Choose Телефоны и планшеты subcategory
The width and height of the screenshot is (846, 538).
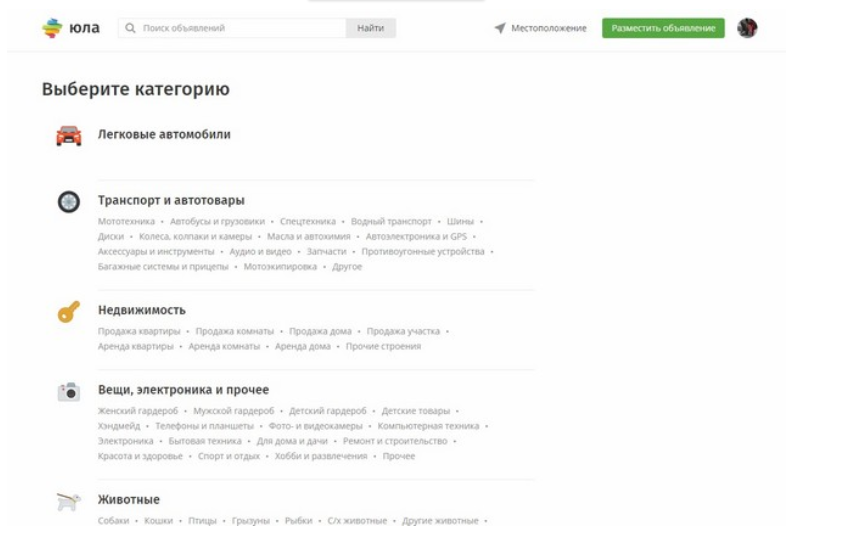tap(204, 426)
